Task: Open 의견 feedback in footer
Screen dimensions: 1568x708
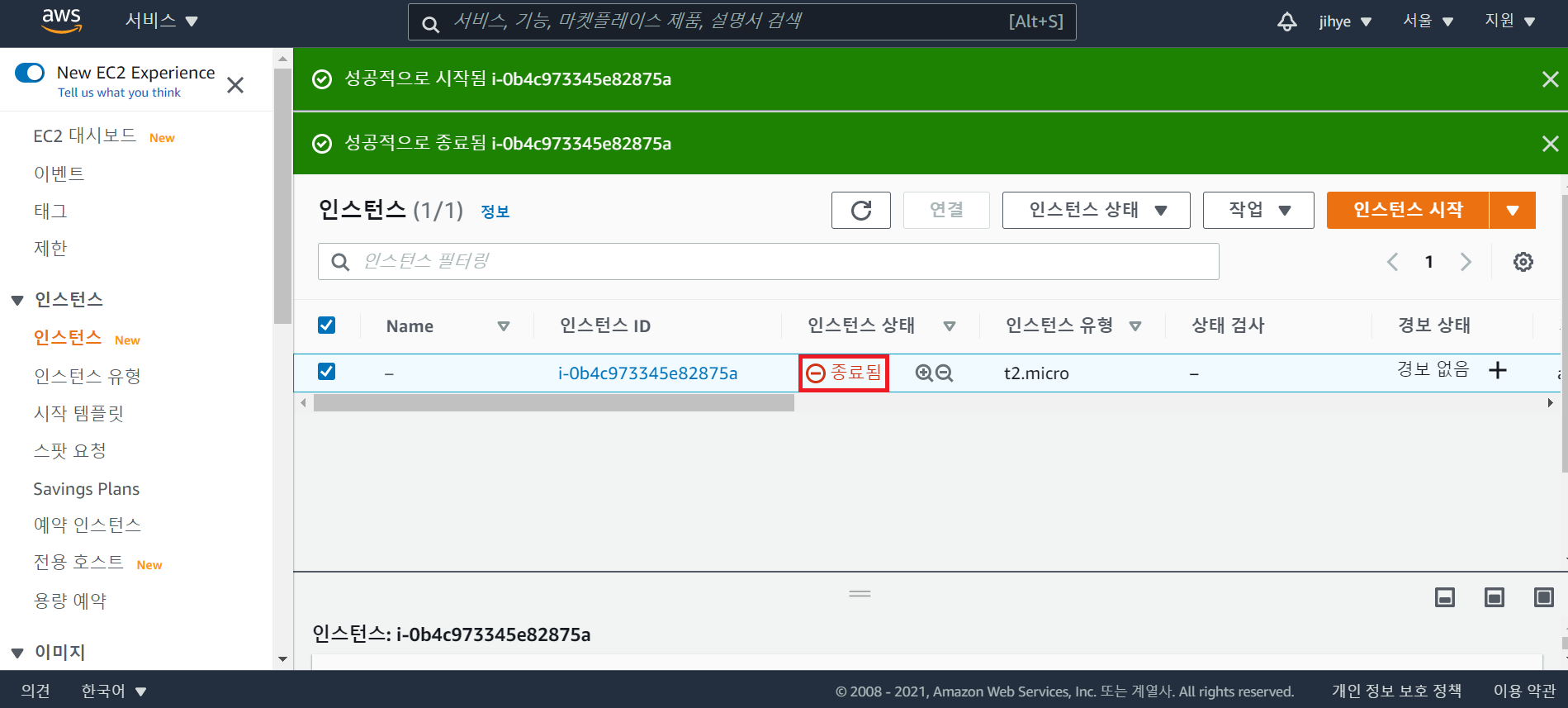Action: [x=36, y=691]
